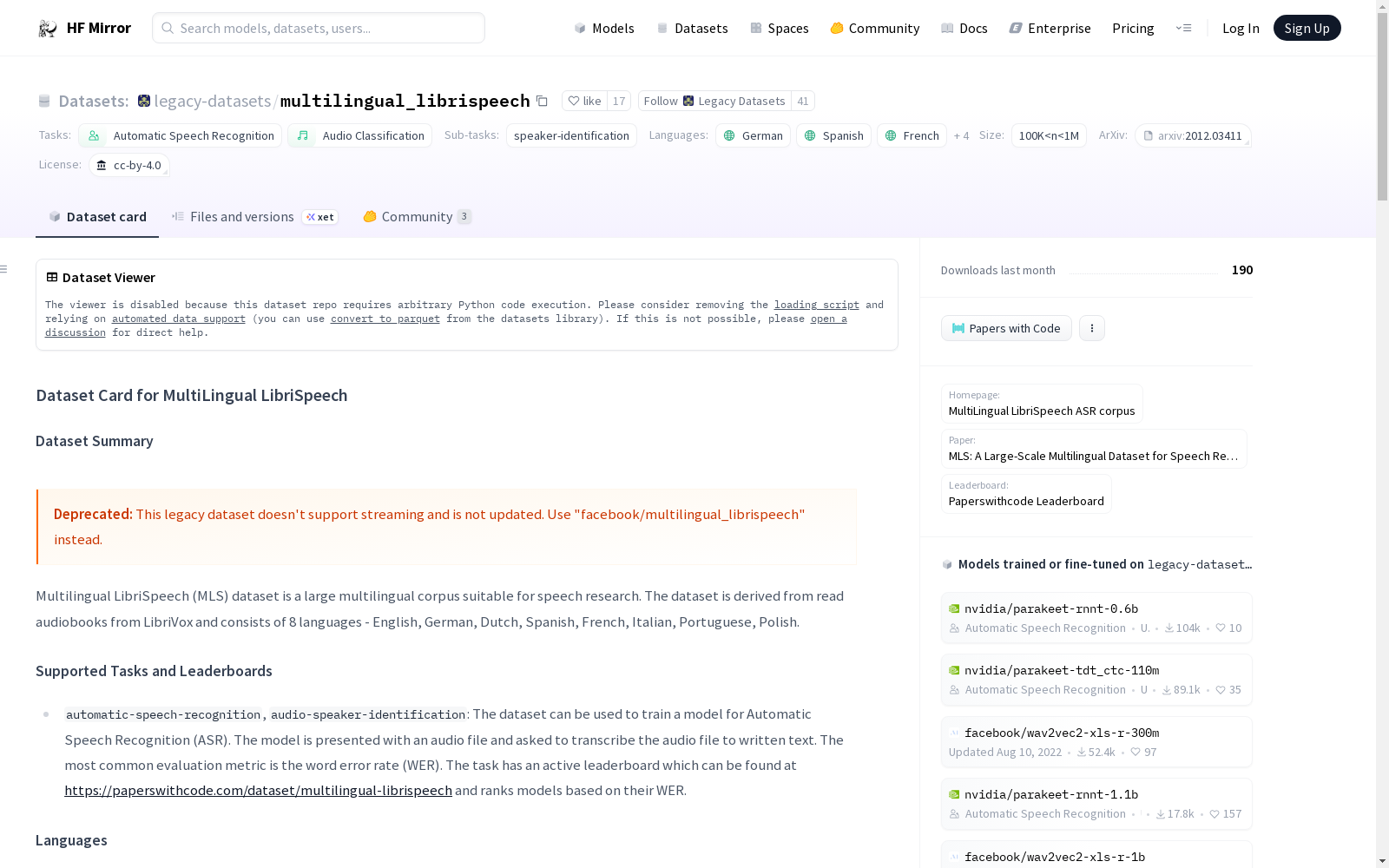Image resolution: width=1389 pixels, height=868 pixels.
Task: Open the sidebar outline toggle icon
Action: pos(4,269)
